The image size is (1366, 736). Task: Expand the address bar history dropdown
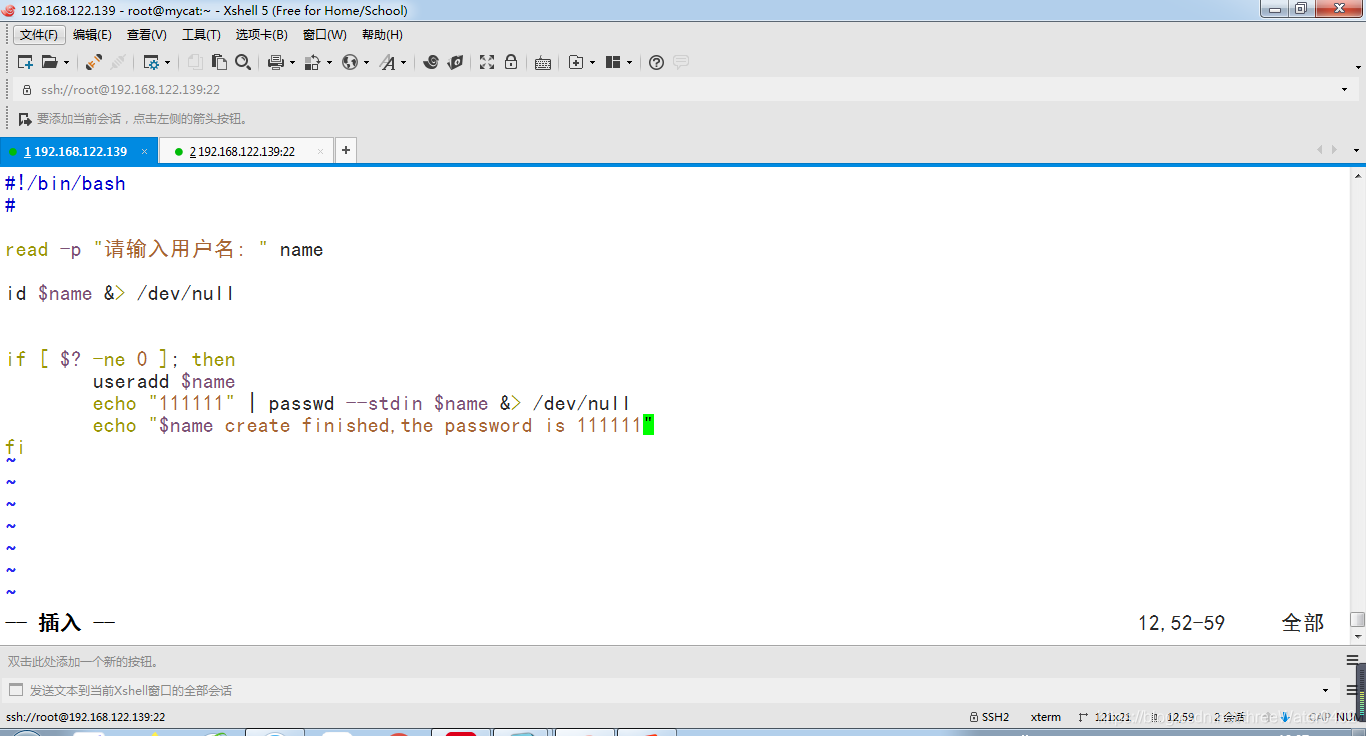pos(1344,90)
